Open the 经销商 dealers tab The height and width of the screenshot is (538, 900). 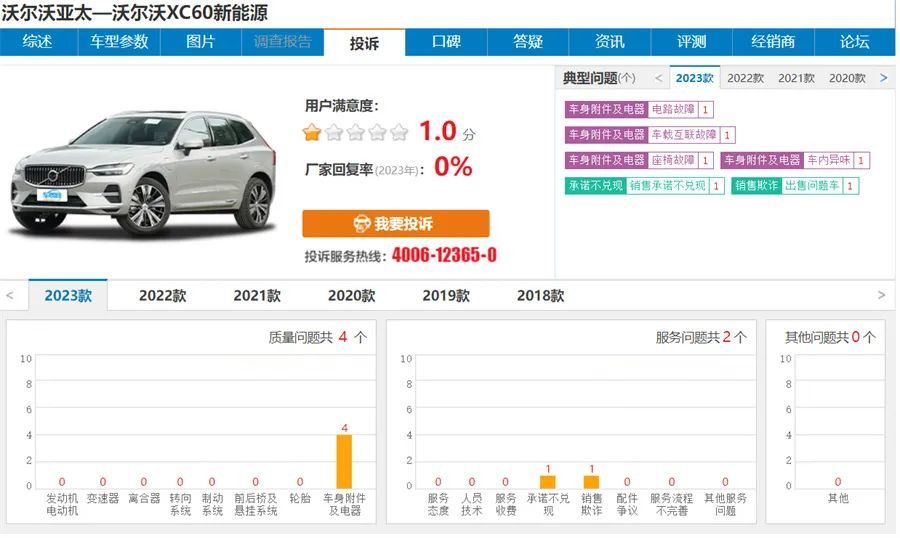click(773, 42)
